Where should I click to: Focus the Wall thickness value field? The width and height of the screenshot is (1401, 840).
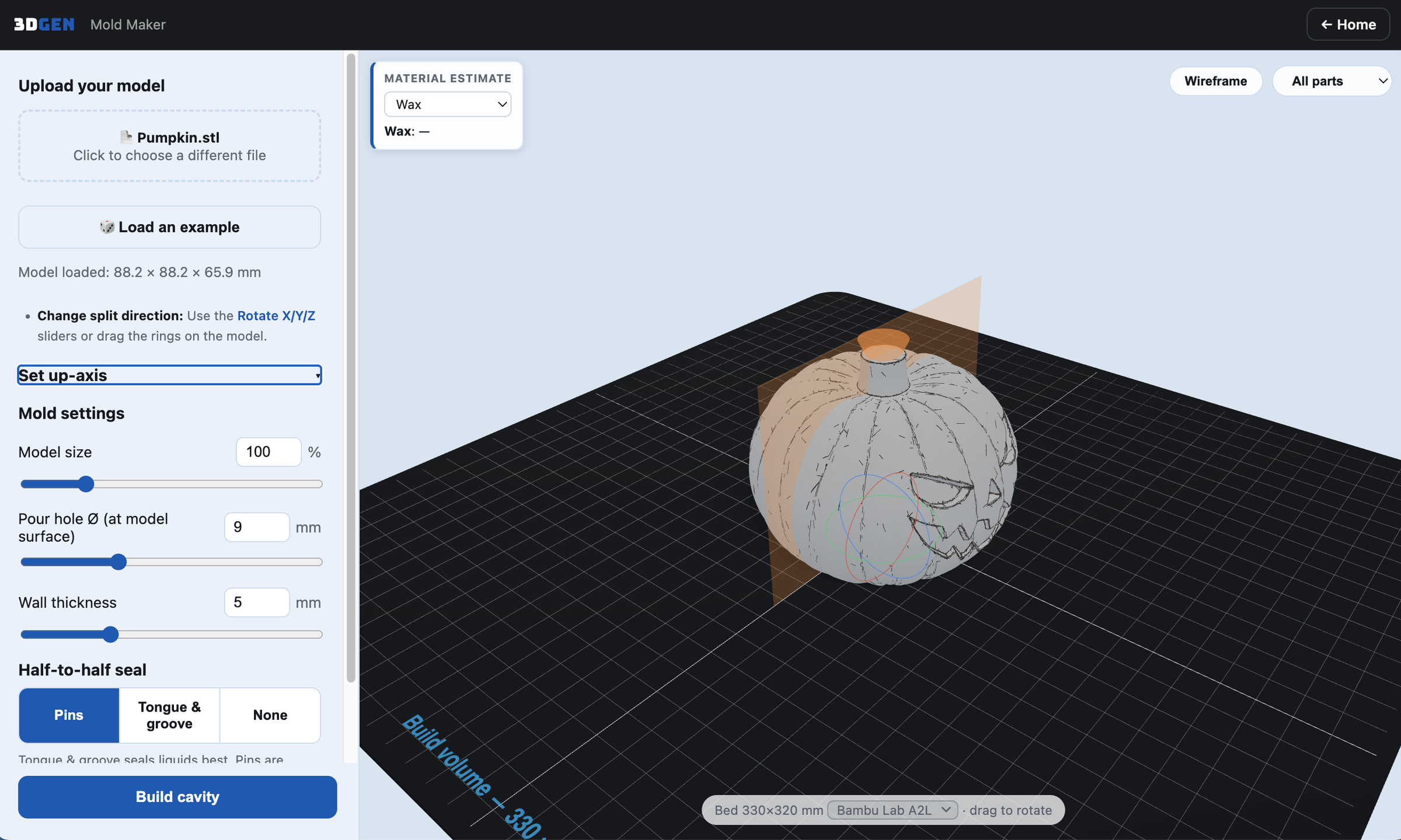pyautogui.click(x=257, y=602)
